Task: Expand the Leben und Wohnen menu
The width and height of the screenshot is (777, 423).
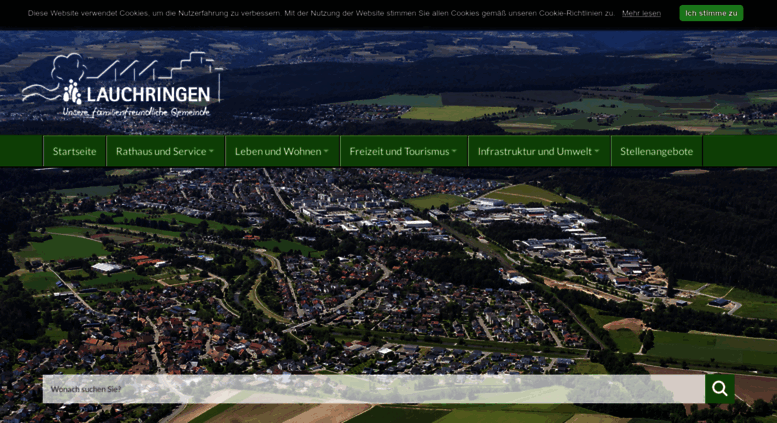Action: [x=282, y=151]
